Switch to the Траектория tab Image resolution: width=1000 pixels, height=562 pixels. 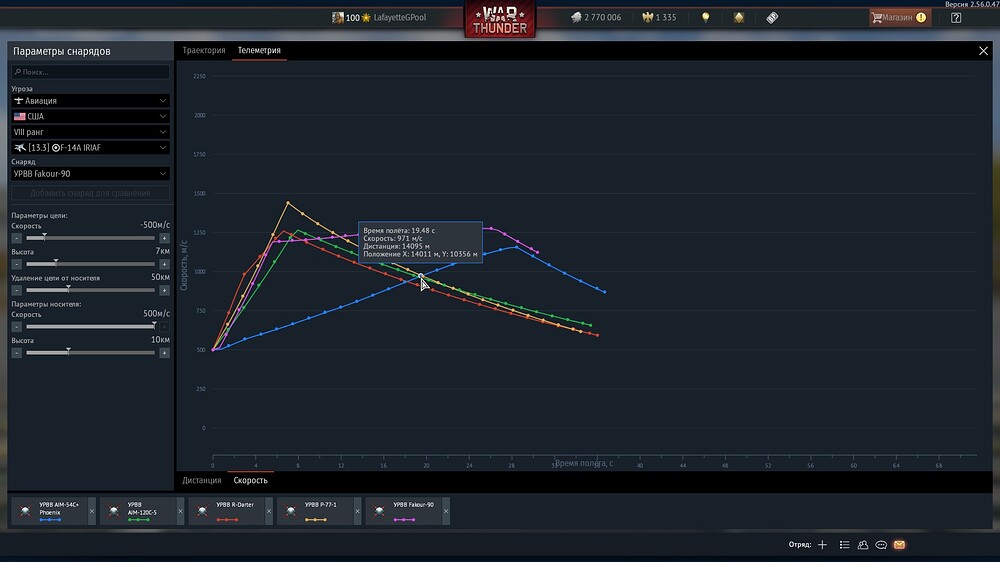pos(203,50)
